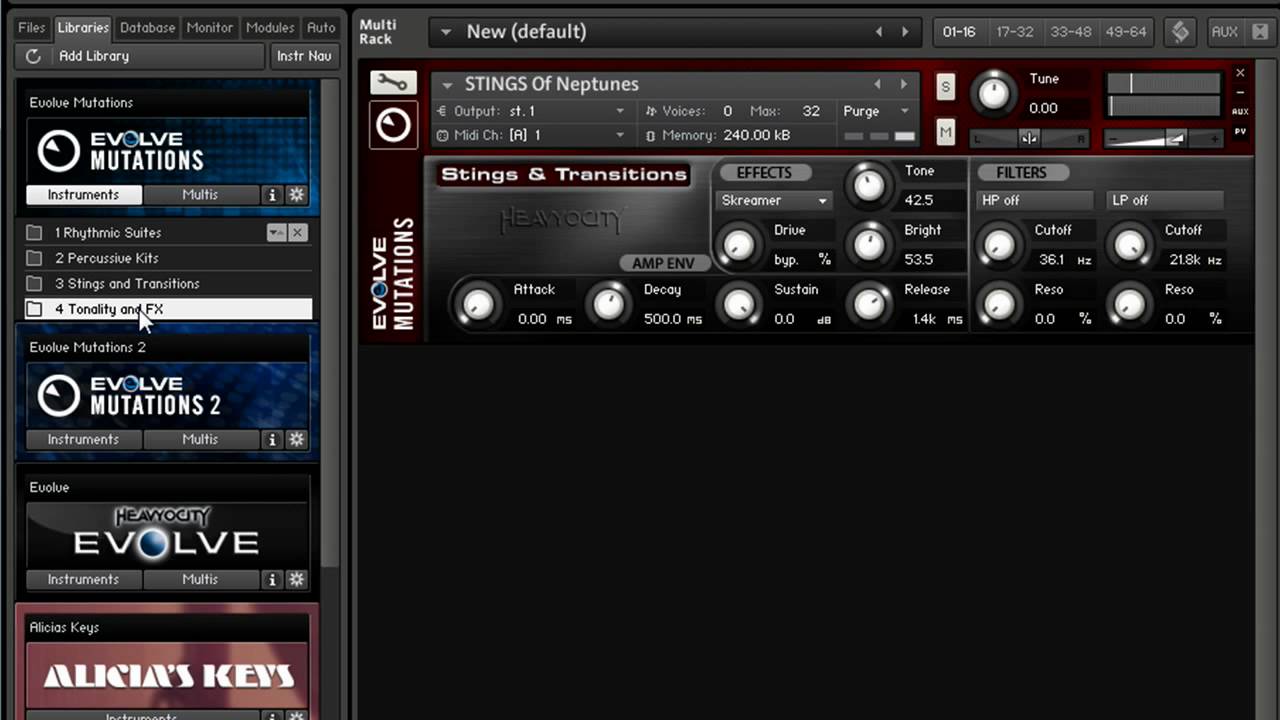The height and width of the screenshot is (720, 1280).
Task: Go to next multi with header right arrow
Action: tap(905, 32)
